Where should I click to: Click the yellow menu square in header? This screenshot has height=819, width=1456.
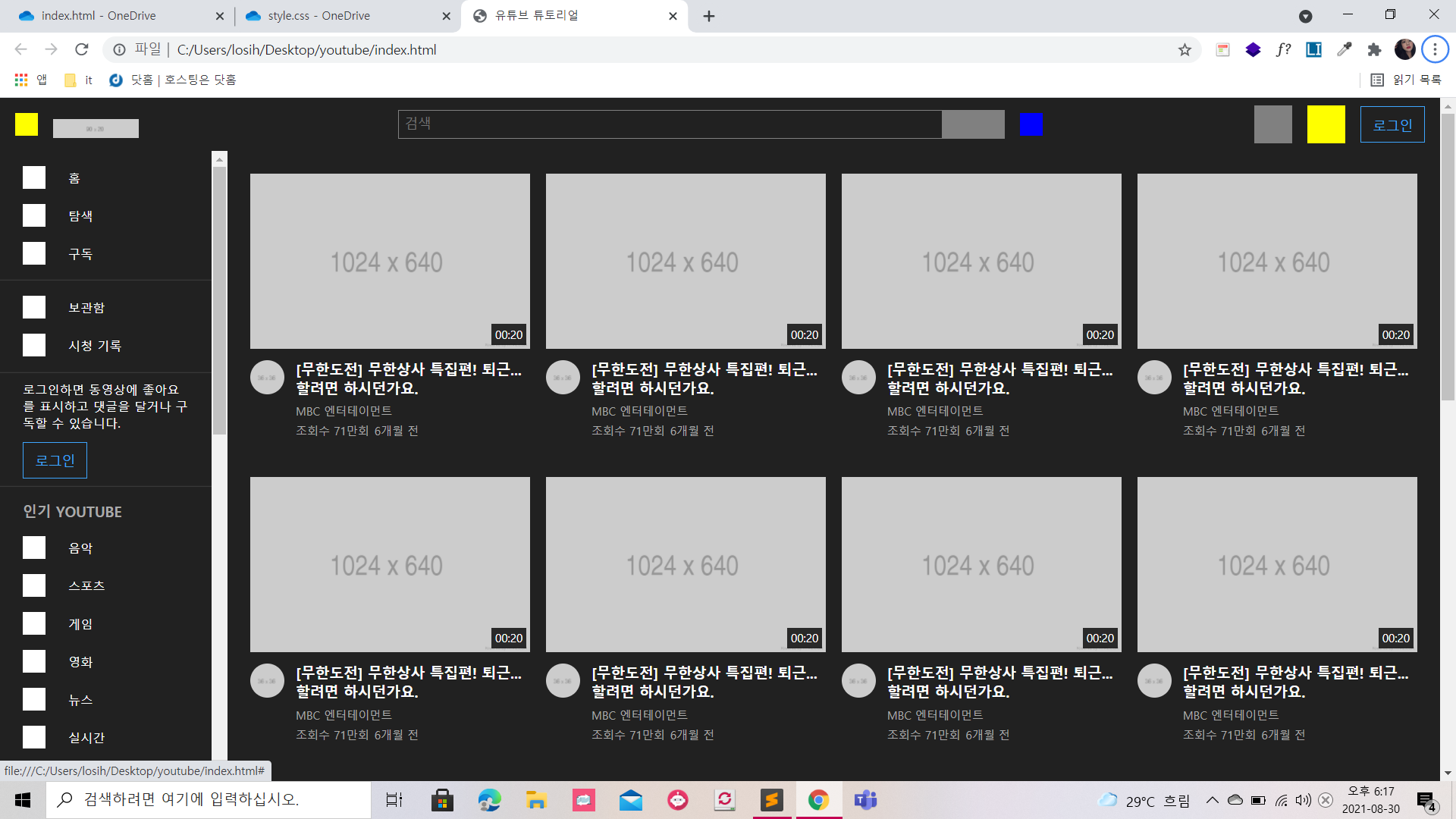coord(27,124)
